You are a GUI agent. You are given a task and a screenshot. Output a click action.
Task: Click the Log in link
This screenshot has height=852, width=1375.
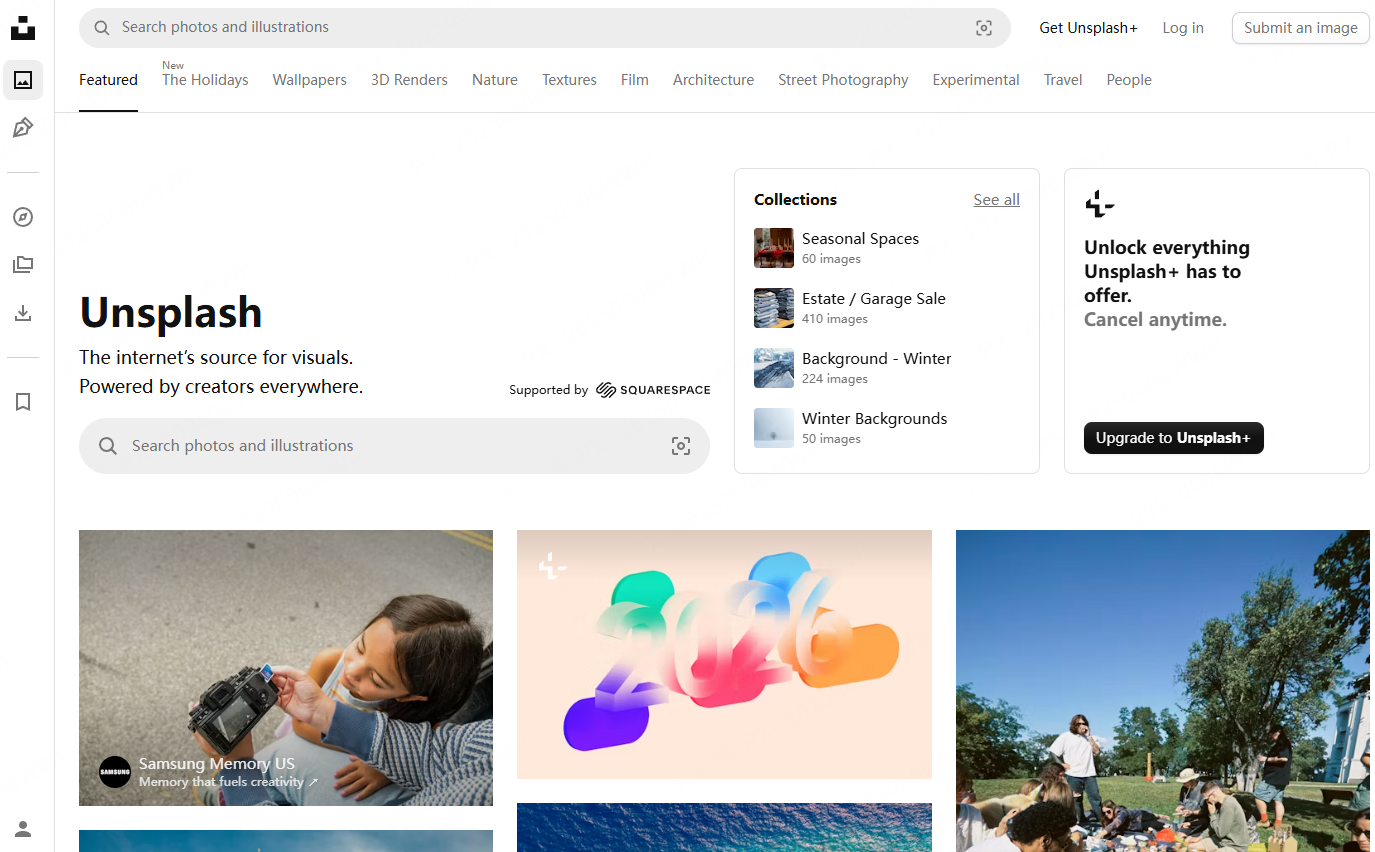[x=1183, y=28]
